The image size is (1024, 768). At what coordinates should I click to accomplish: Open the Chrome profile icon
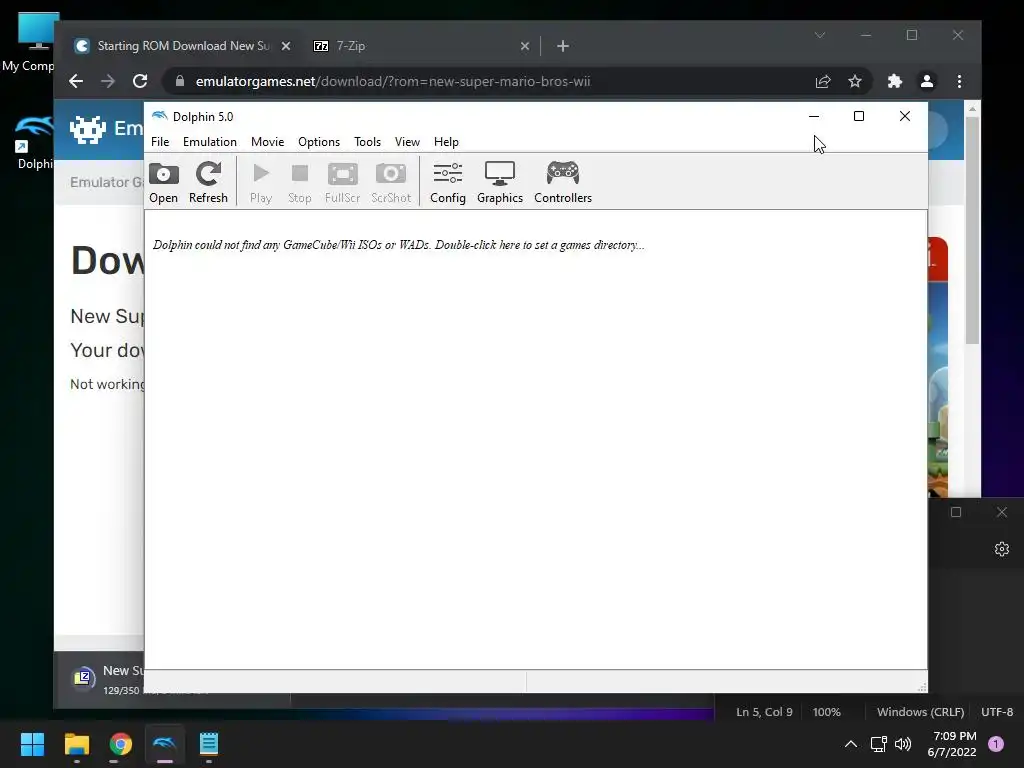pyautogui.click(x=927, y=81)
